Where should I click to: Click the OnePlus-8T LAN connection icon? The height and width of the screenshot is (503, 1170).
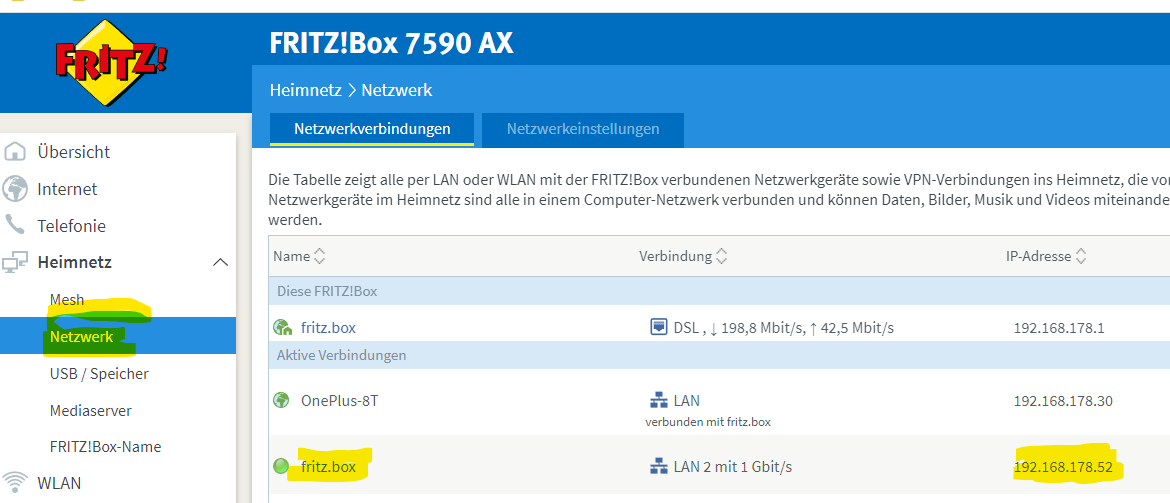coord(658,401)
